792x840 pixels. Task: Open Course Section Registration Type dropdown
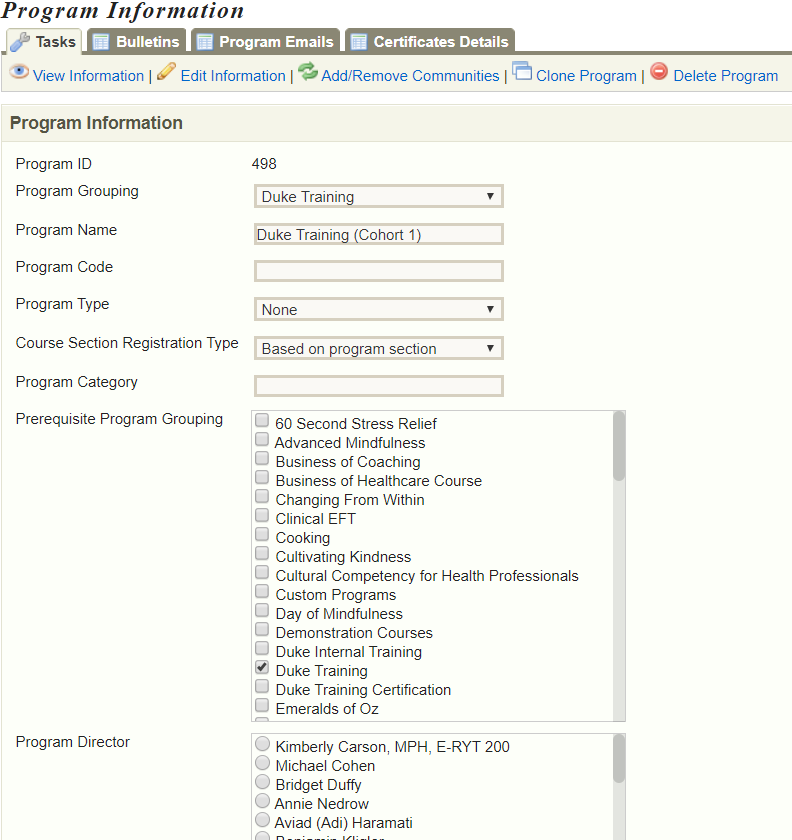[x=379, y=348]
